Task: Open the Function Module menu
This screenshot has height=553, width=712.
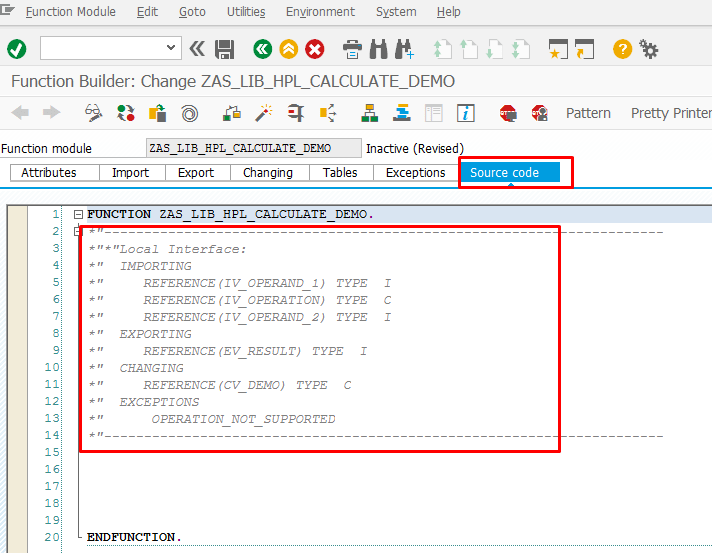Action: coord(71,12)
